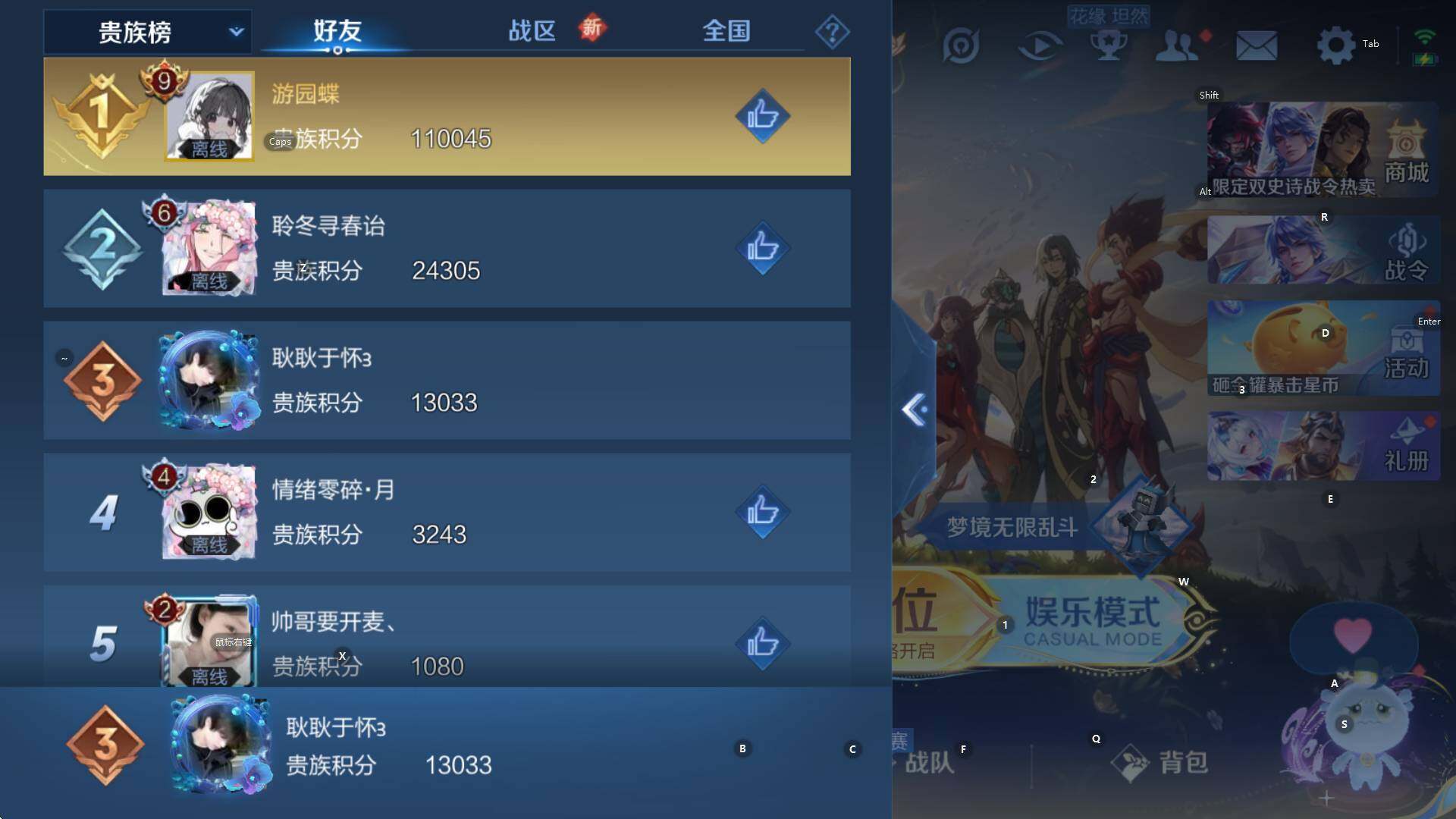Expand the 贵族榜 ranking dropdown
Image resolution: width=1456 pixels, height=819 pixels.
(x=148, y=32)
